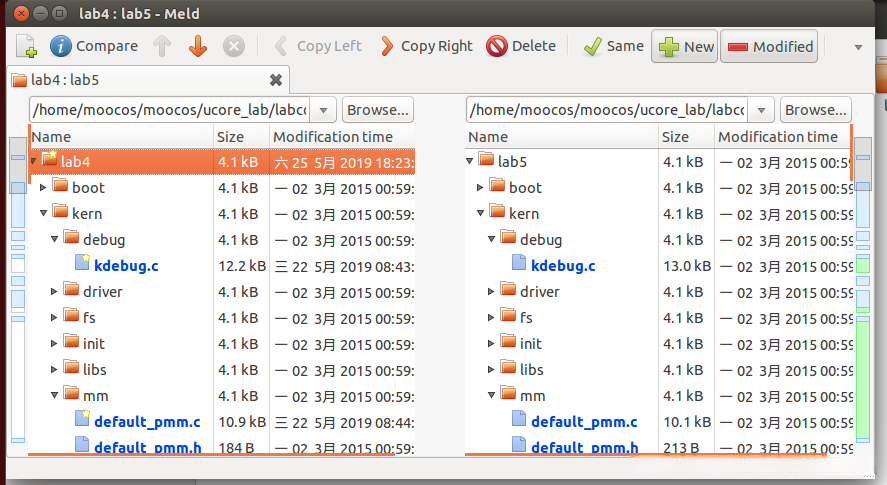Screen dimensions: 887x485
Task: Click the right folder path field
Action: click(608, 110)
